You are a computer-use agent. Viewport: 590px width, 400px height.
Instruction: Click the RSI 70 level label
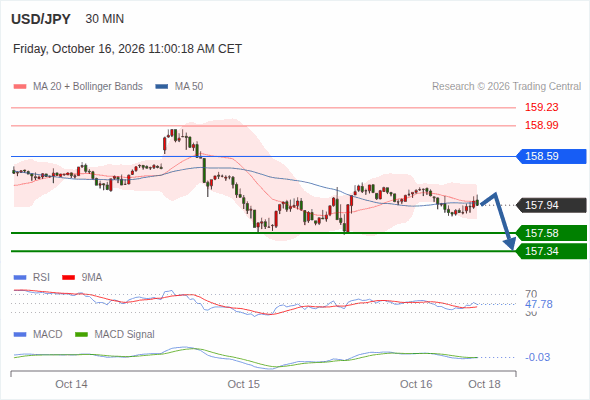pyautogui.click(x=531, y=294)
